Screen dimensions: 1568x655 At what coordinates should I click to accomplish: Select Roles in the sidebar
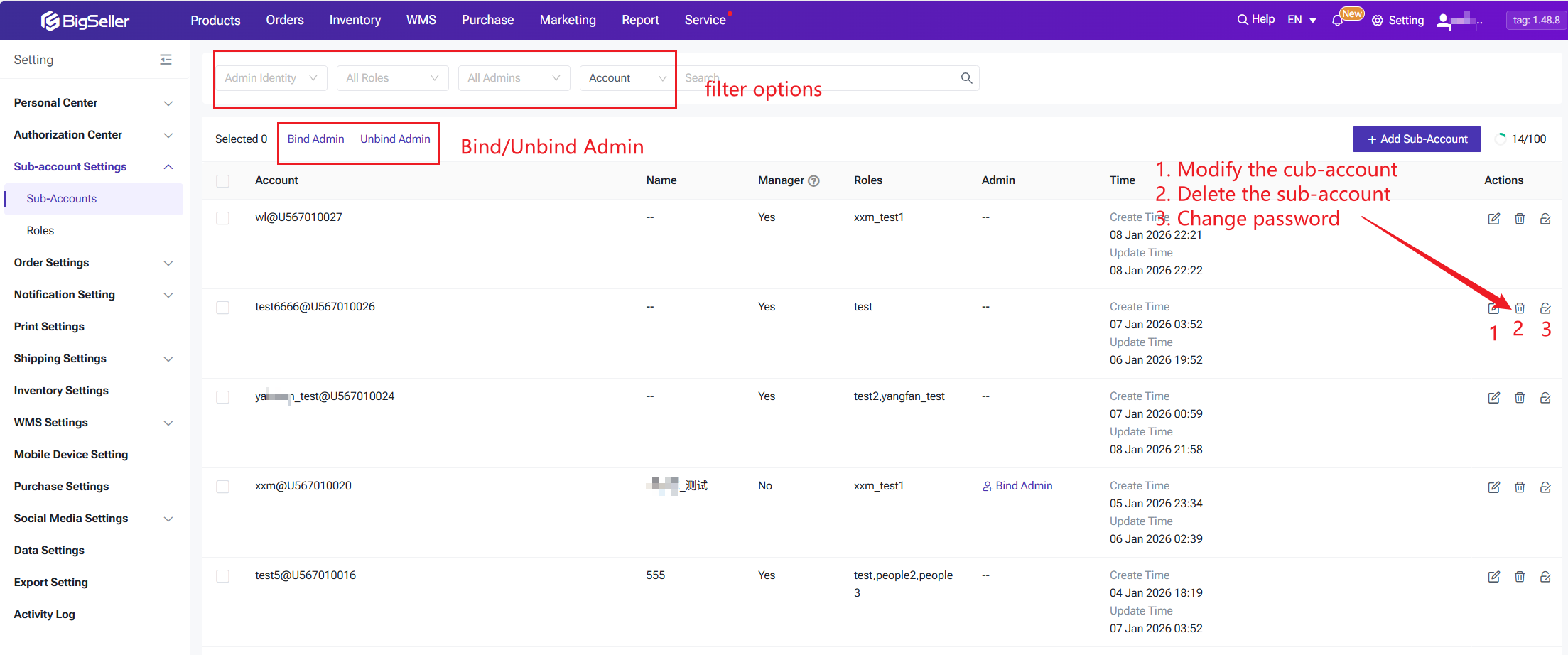click(40, 231)
